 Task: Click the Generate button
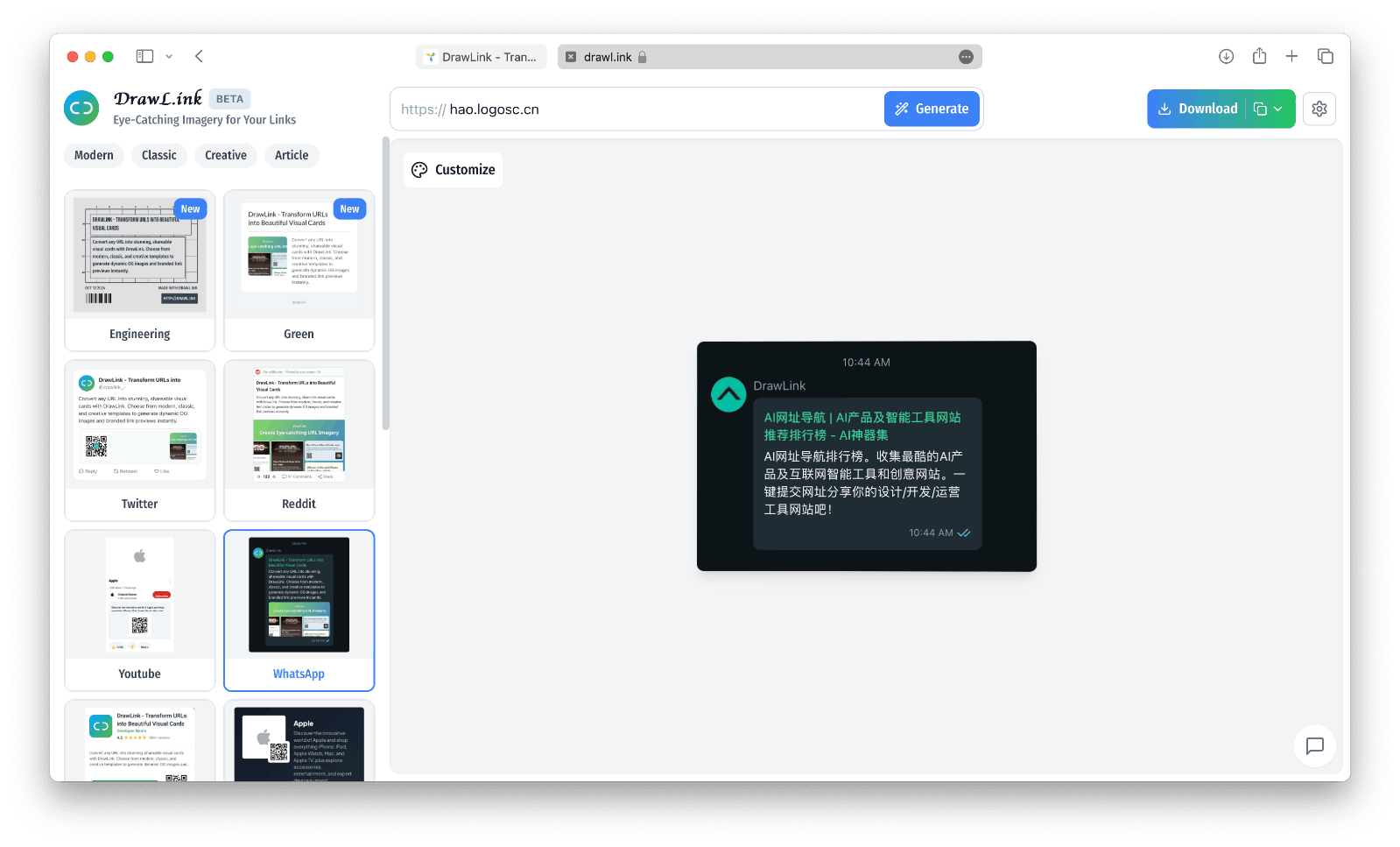tap(932, 109)
